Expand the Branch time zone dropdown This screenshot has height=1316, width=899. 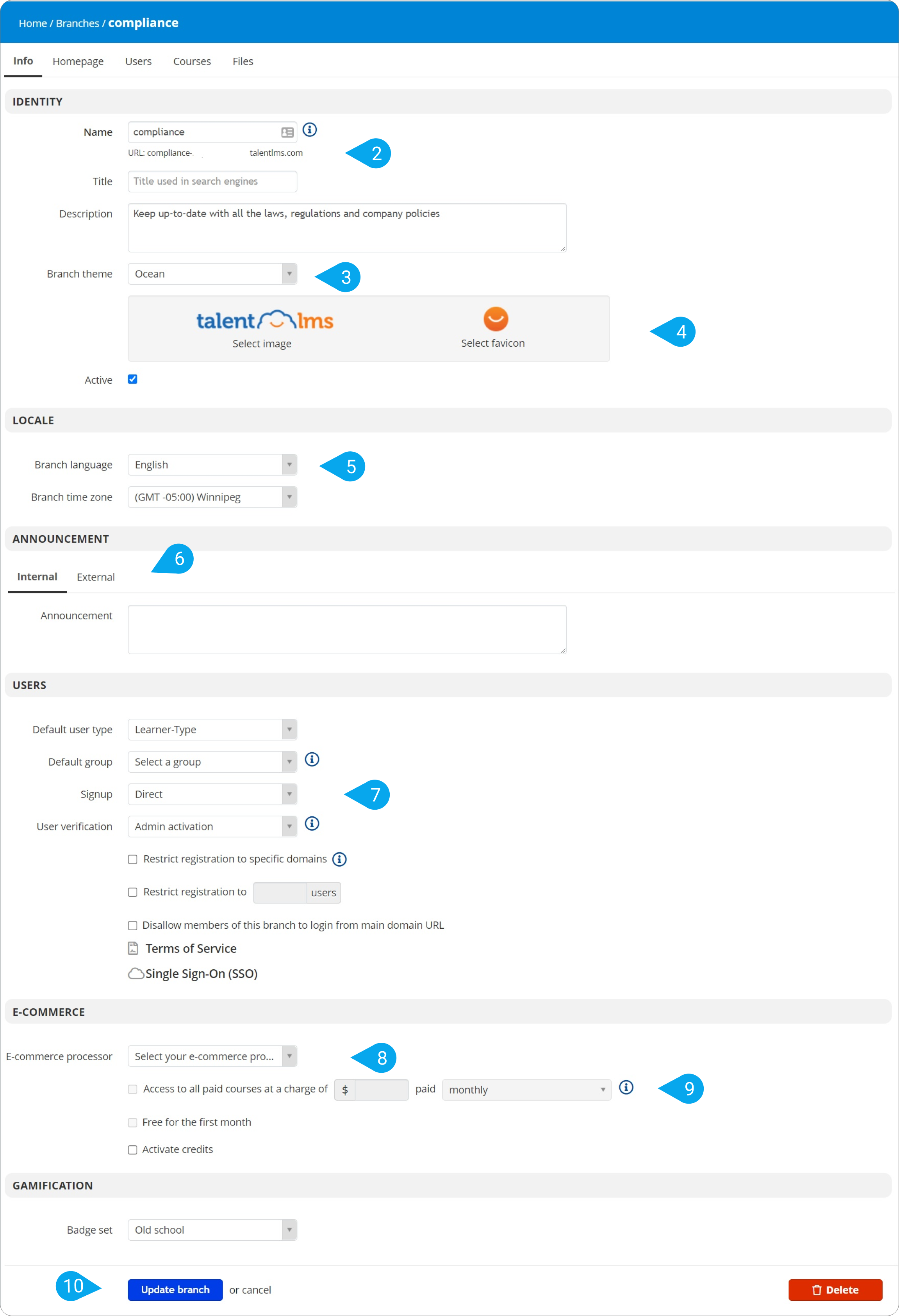[212, 497]
